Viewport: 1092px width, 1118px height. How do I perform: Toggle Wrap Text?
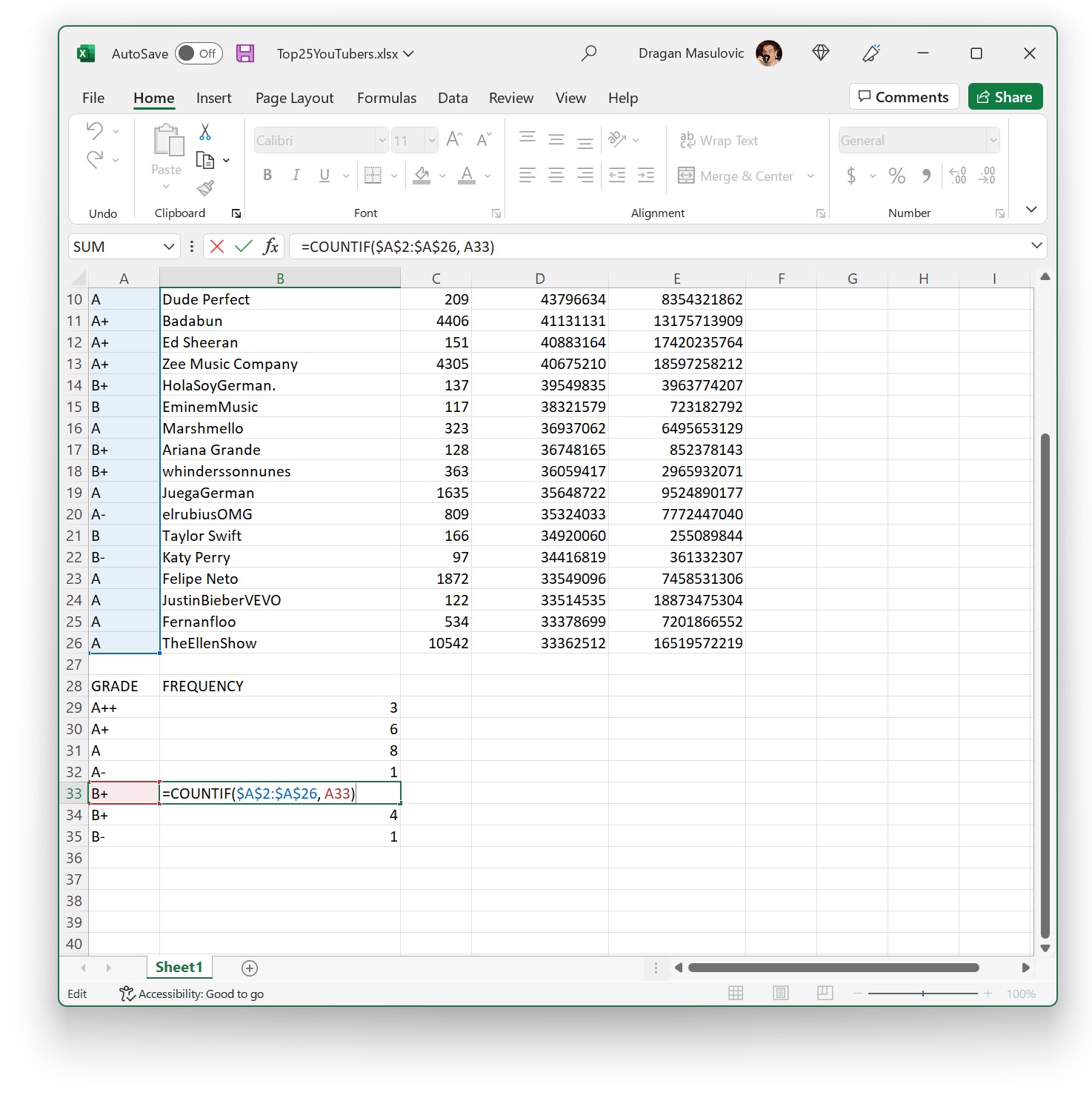(x=719, y=140)
